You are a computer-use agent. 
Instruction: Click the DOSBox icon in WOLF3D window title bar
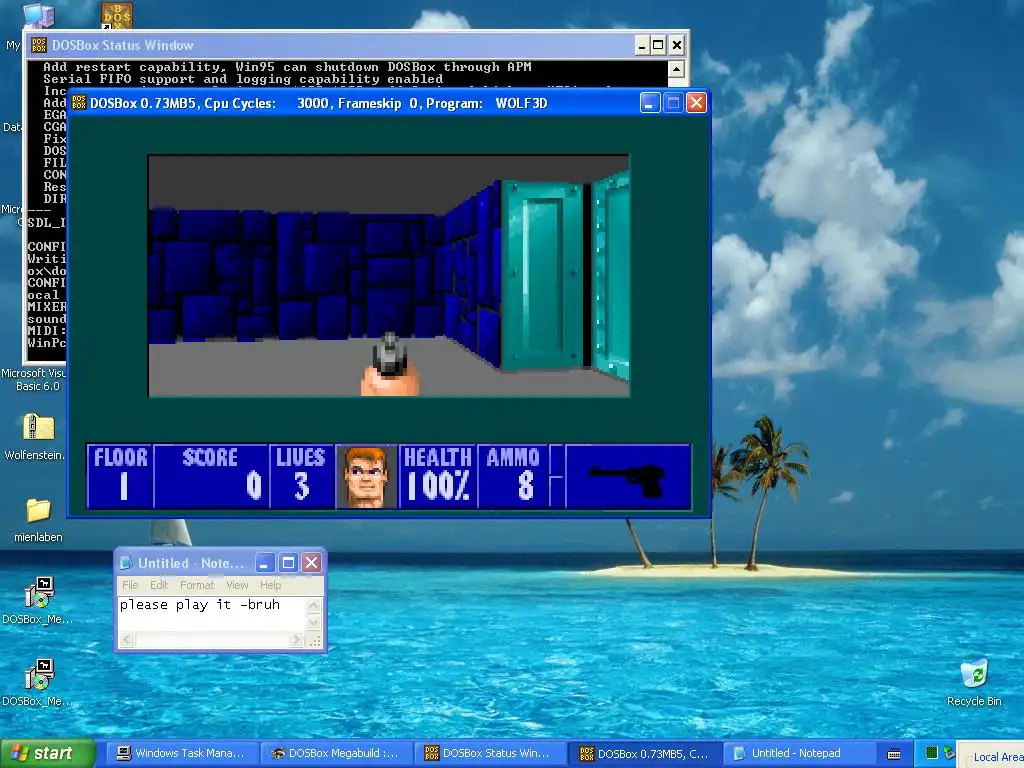coord(79,103)
